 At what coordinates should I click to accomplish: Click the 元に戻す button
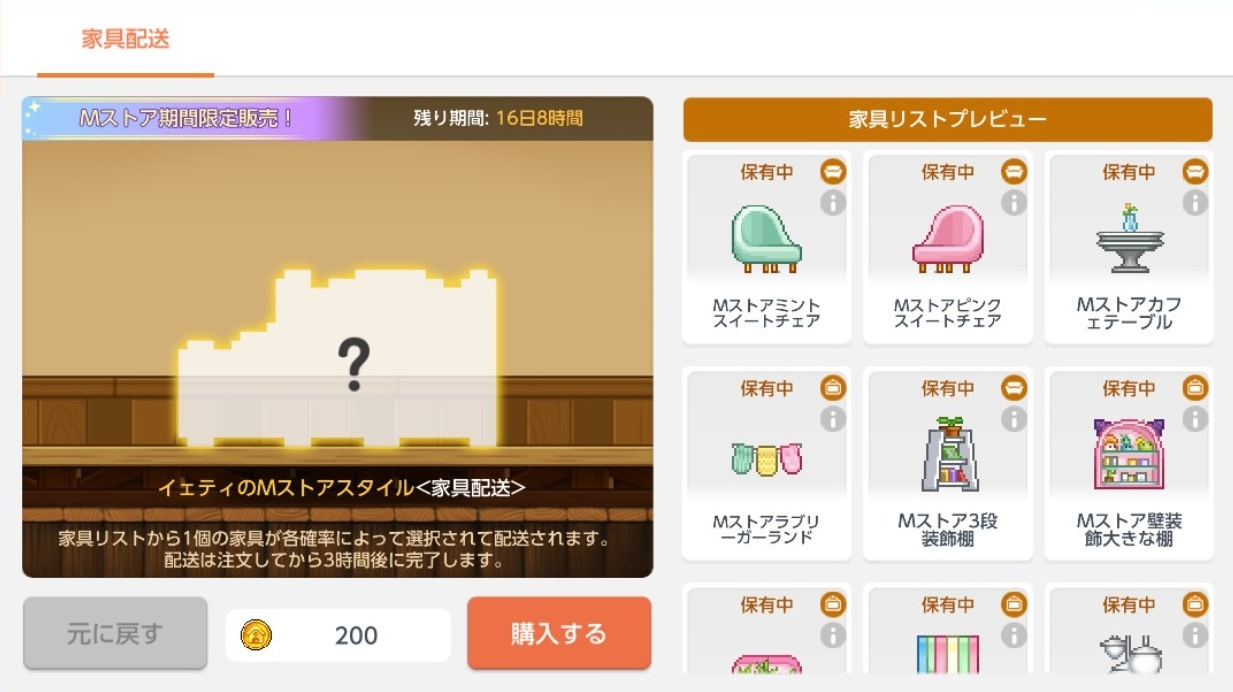[x=115, y=633]
